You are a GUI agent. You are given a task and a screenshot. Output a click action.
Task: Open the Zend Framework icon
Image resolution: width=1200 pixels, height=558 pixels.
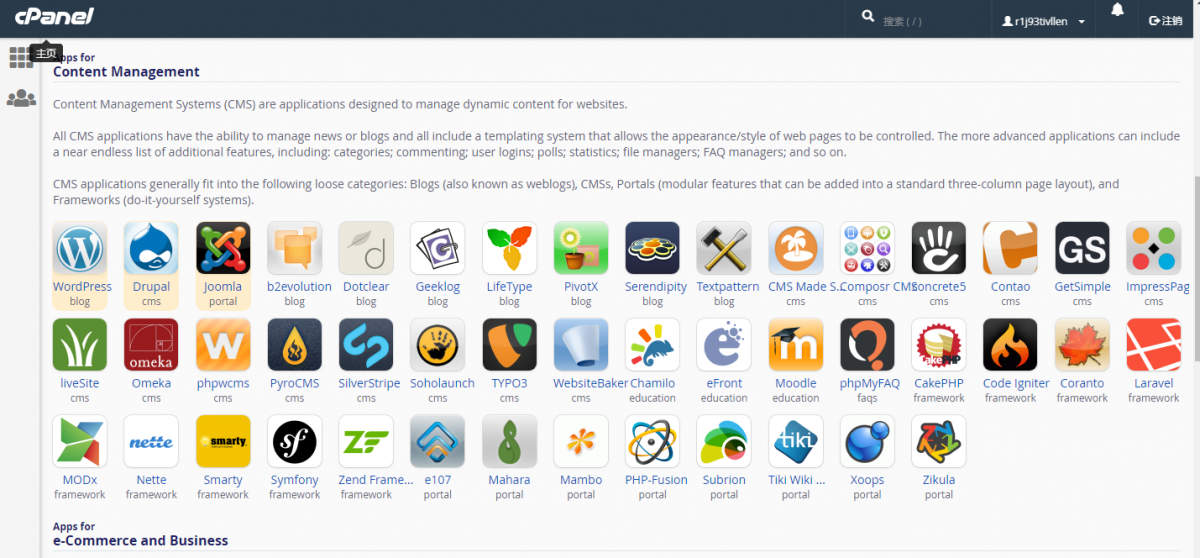click(366, 441)
